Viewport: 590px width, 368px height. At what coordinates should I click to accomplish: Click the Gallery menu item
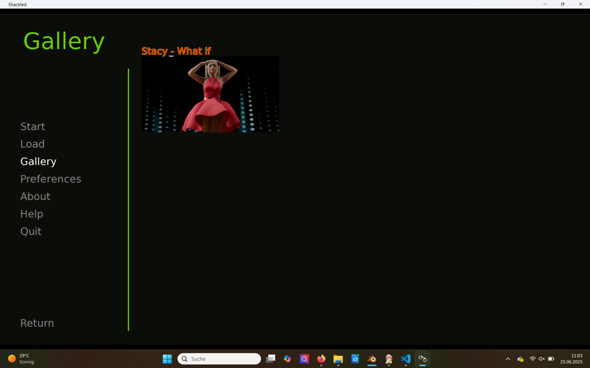[x=38, y=161]
